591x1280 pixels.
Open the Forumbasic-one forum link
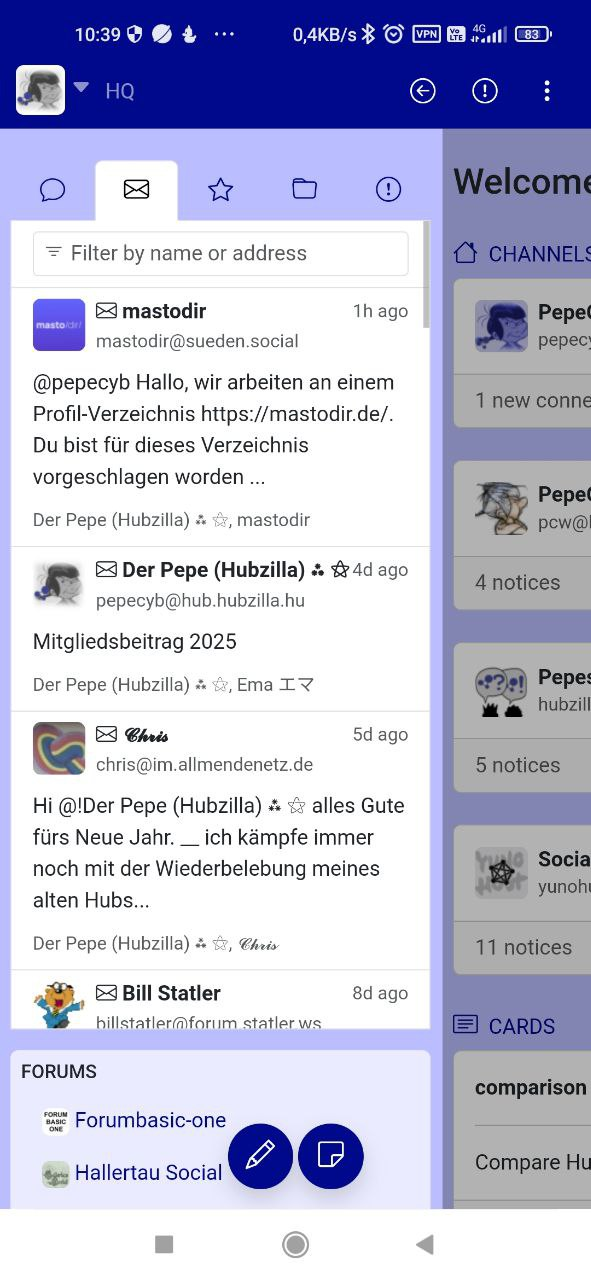point(150,1120)
